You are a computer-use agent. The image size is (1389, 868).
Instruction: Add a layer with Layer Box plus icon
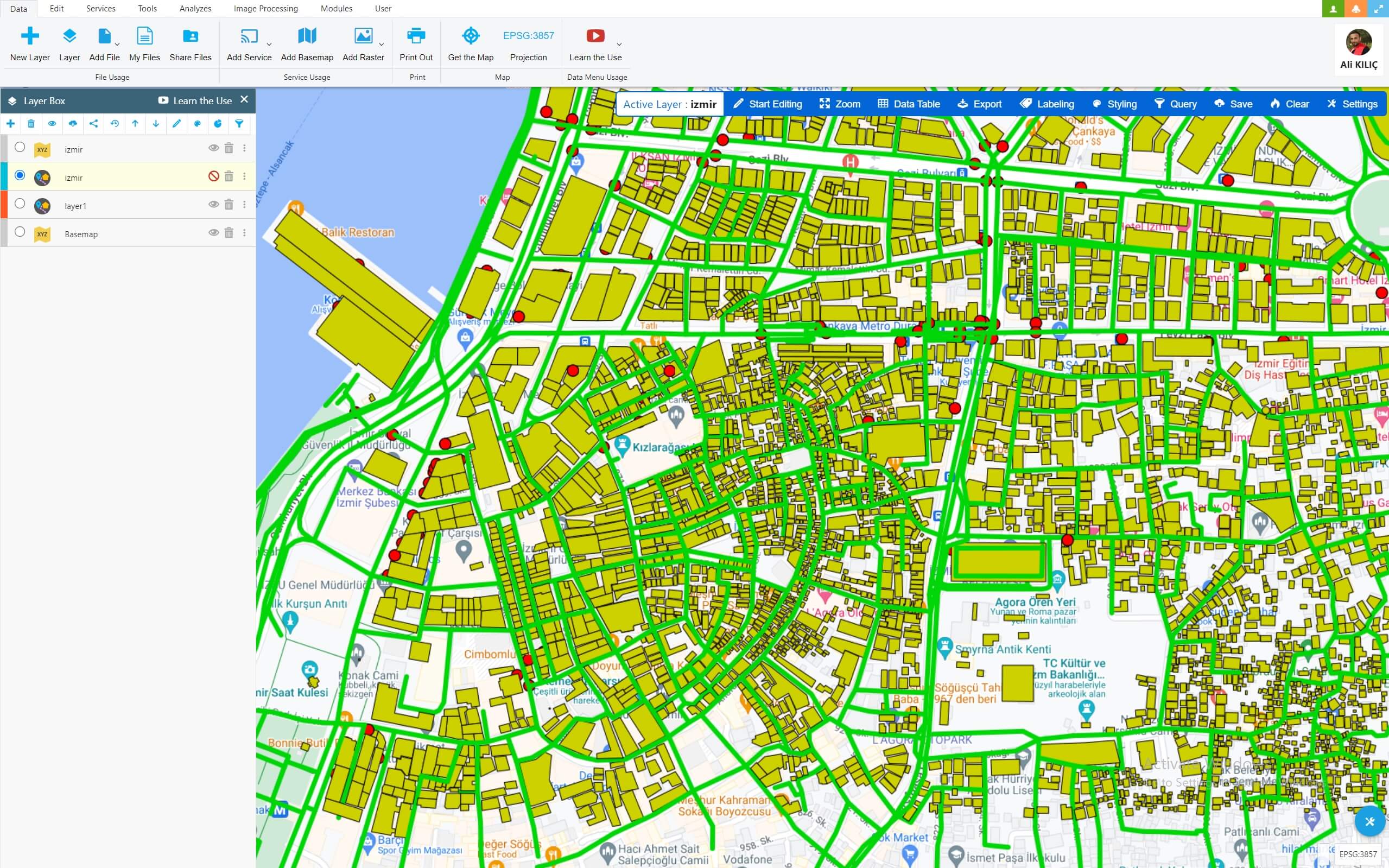tap(10, 123)
